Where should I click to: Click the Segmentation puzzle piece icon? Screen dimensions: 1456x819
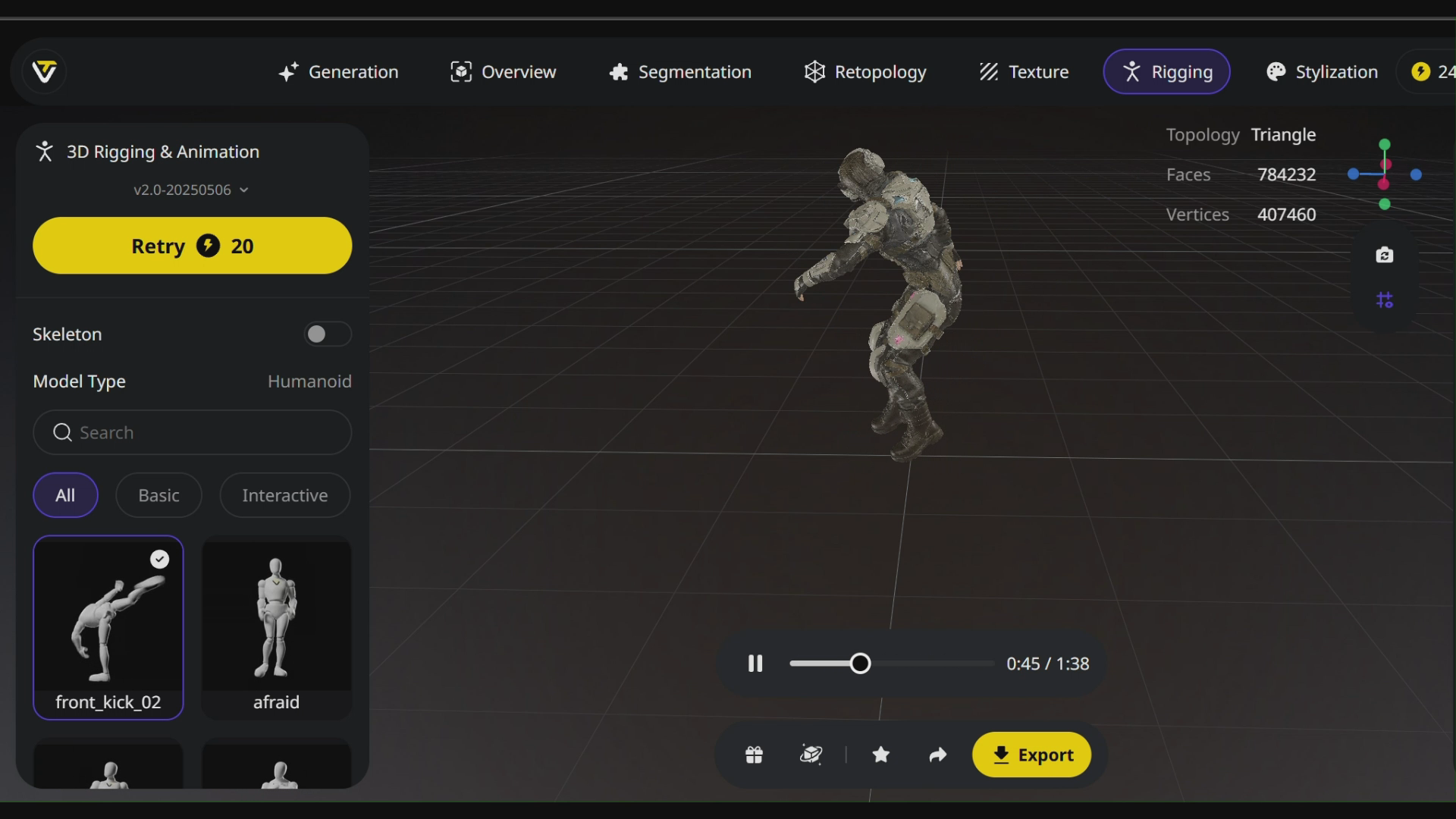click(x=619, y=72)
